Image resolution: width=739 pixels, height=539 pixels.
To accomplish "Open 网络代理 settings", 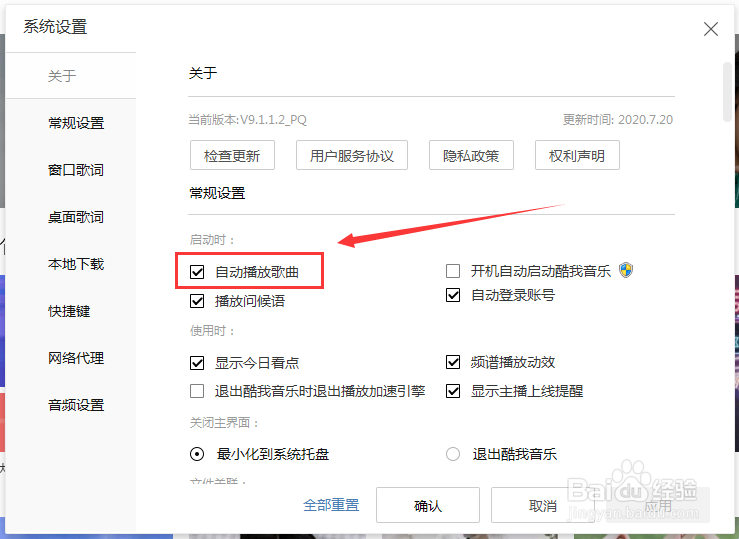I will (76, 358).
